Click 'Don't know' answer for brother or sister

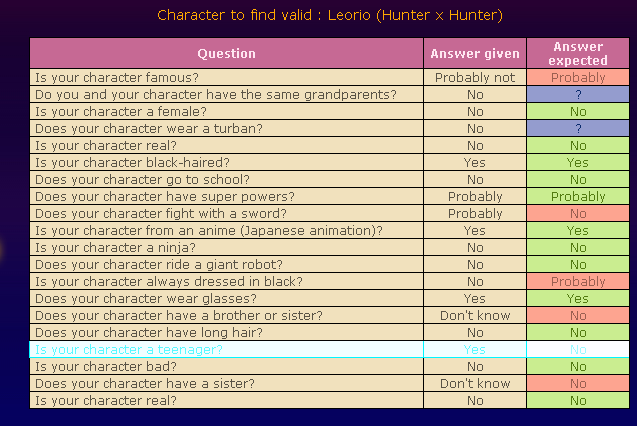(x=475, y=315)
